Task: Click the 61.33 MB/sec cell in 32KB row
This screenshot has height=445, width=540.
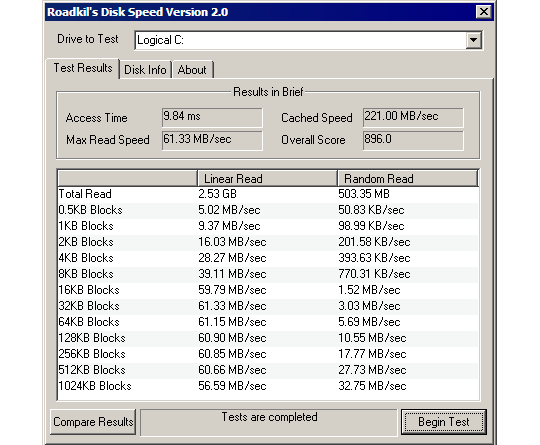Action: pos(232,306)
